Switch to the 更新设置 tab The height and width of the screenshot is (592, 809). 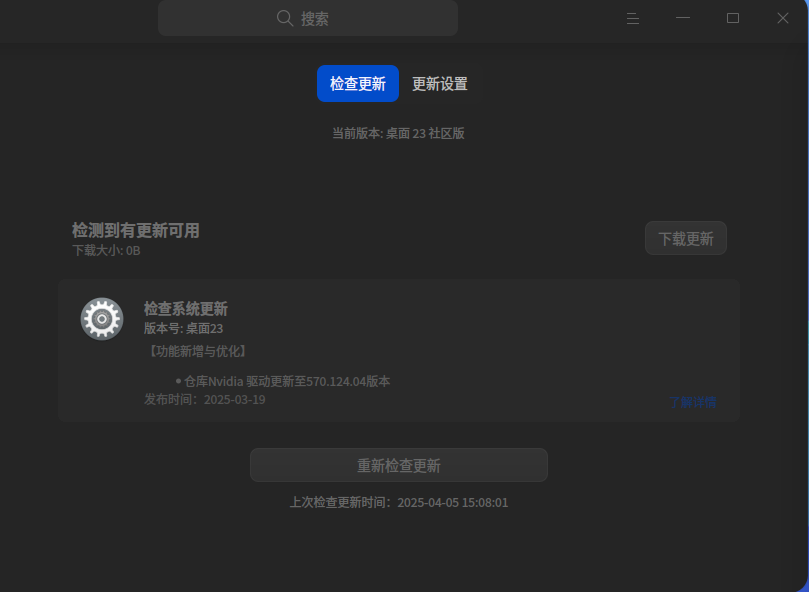[440, 84]
